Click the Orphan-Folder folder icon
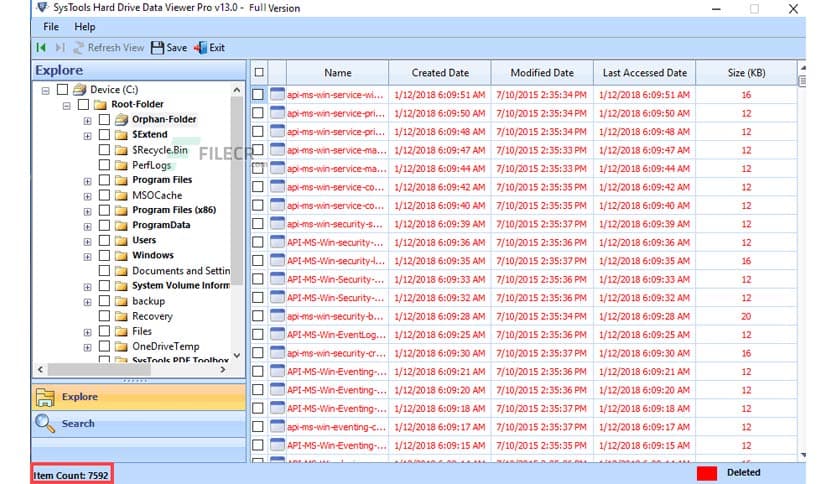The image size is (836, 484). (x=122, y=119)
